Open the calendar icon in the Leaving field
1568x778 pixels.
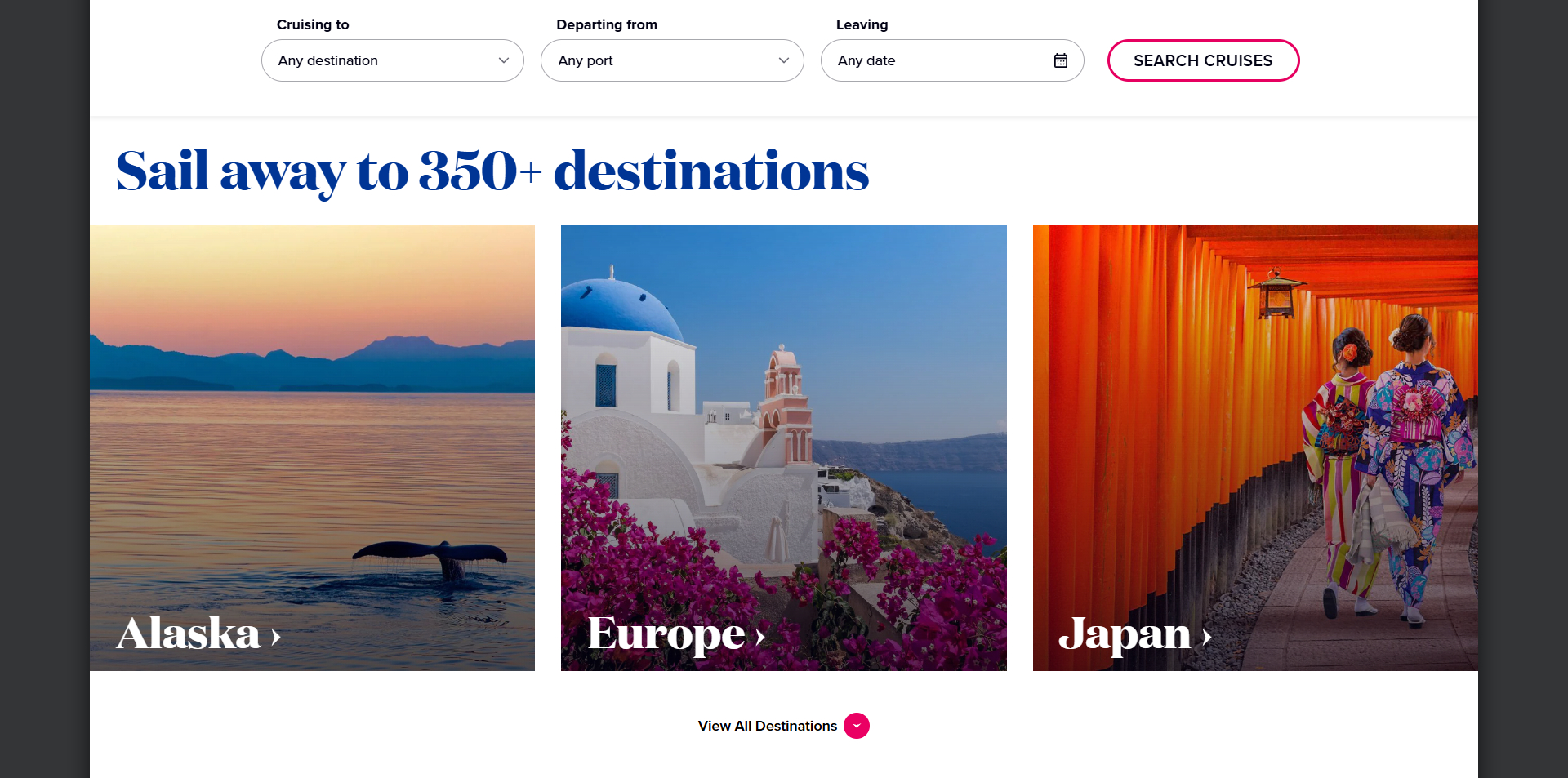click(1060, 60)
